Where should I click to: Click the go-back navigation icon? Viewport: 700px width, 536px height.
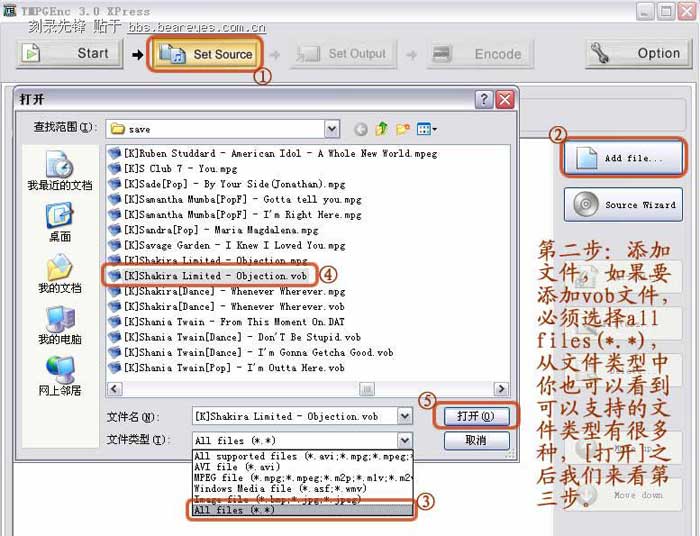tap(361, 129)
